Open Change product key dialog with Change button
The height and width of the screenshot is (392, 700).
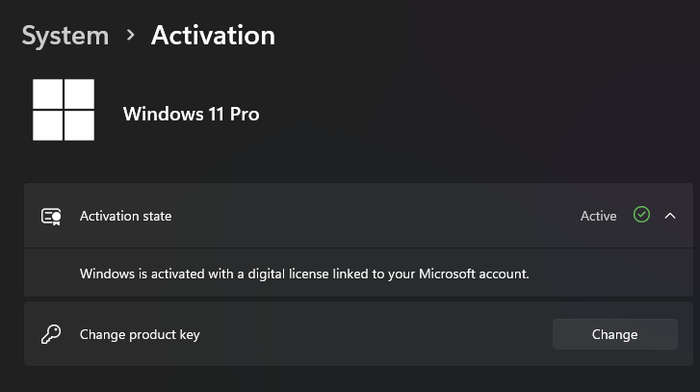click(x=615, y=334)
